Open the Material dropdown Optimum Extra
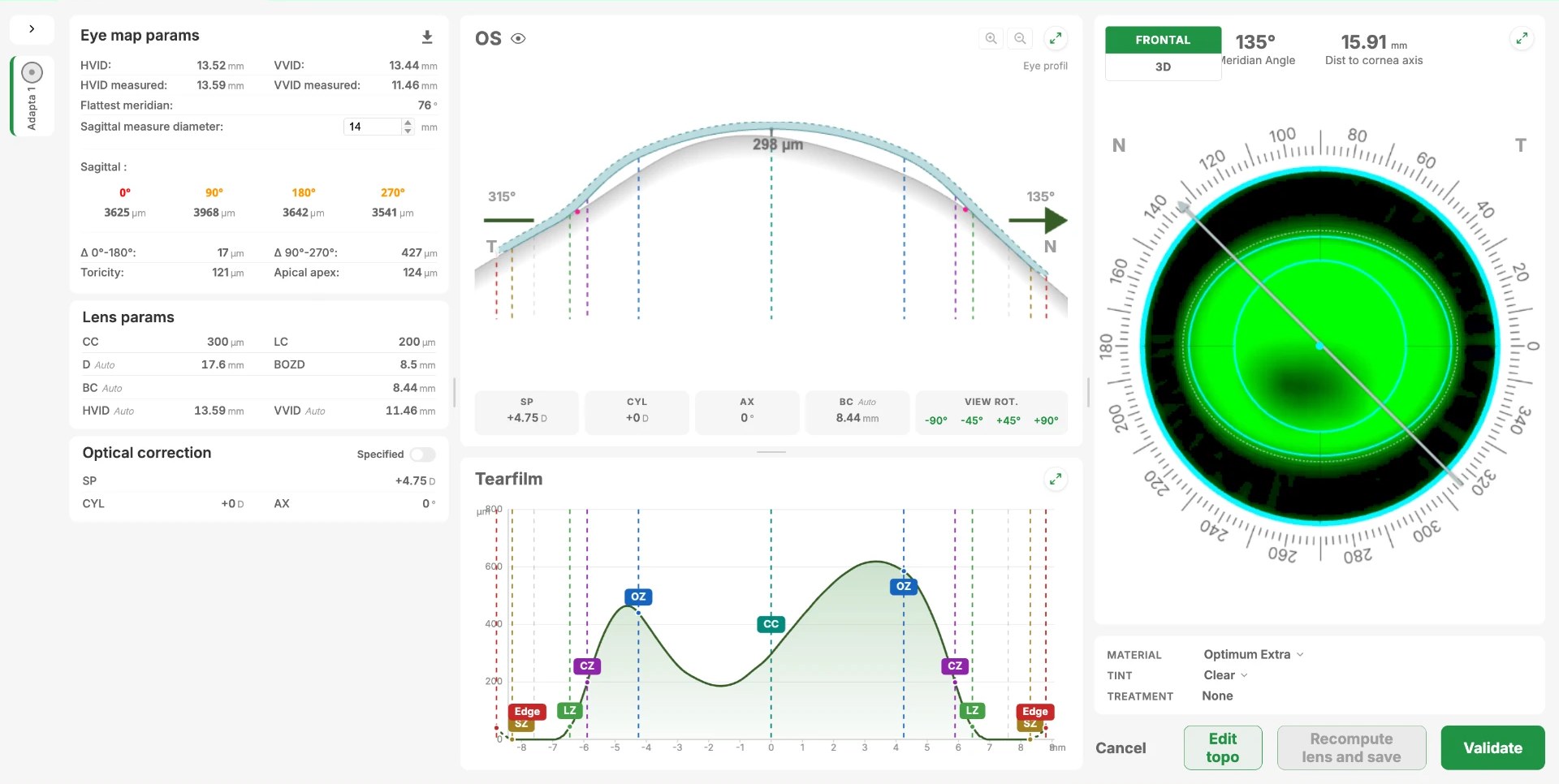 [1253, 654]
